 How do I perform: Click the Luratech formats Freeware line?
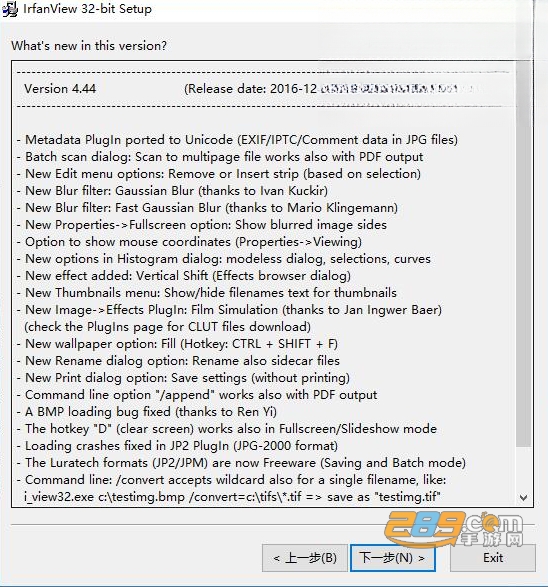coord(241,463)
